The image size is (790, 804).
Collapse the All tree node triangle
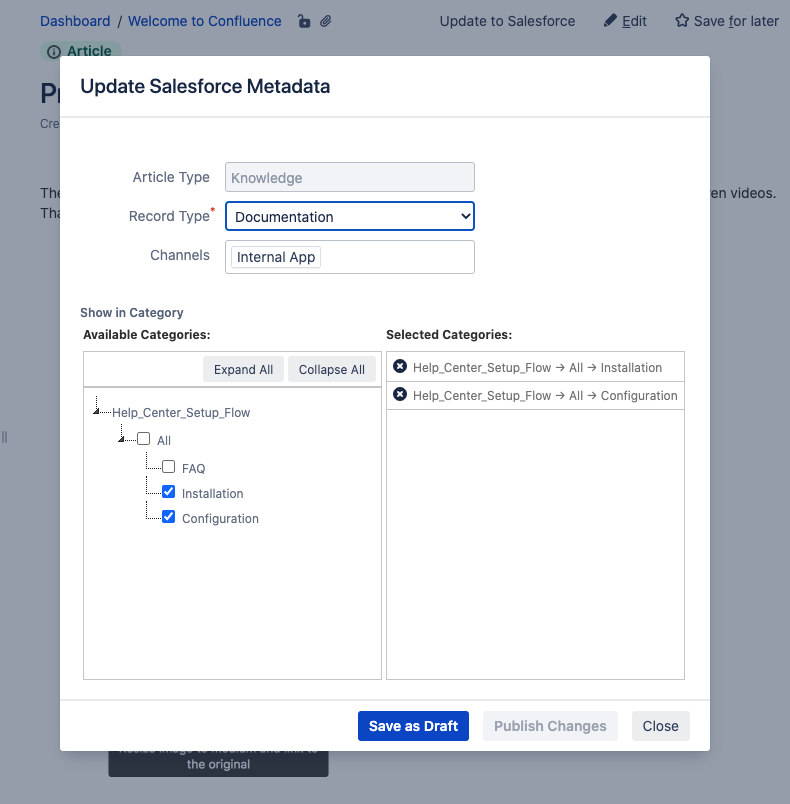(121, 439)
